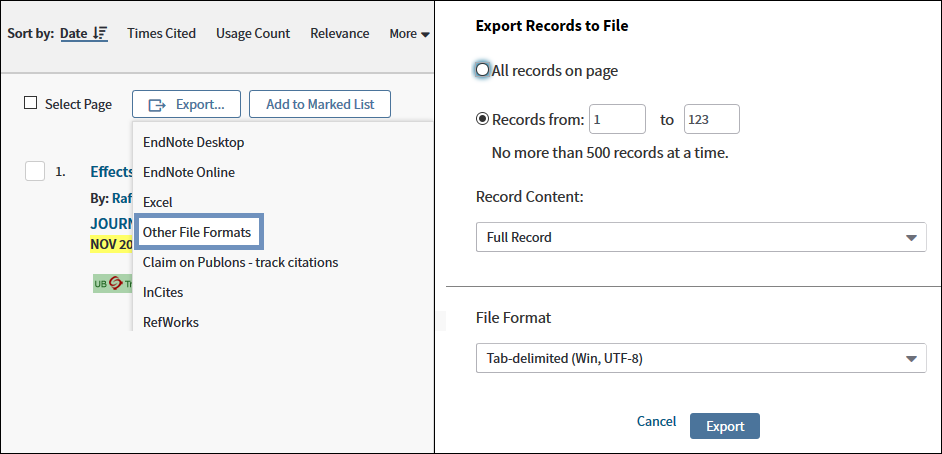Click the UB full-text finder icon

(x=112, y=284)
